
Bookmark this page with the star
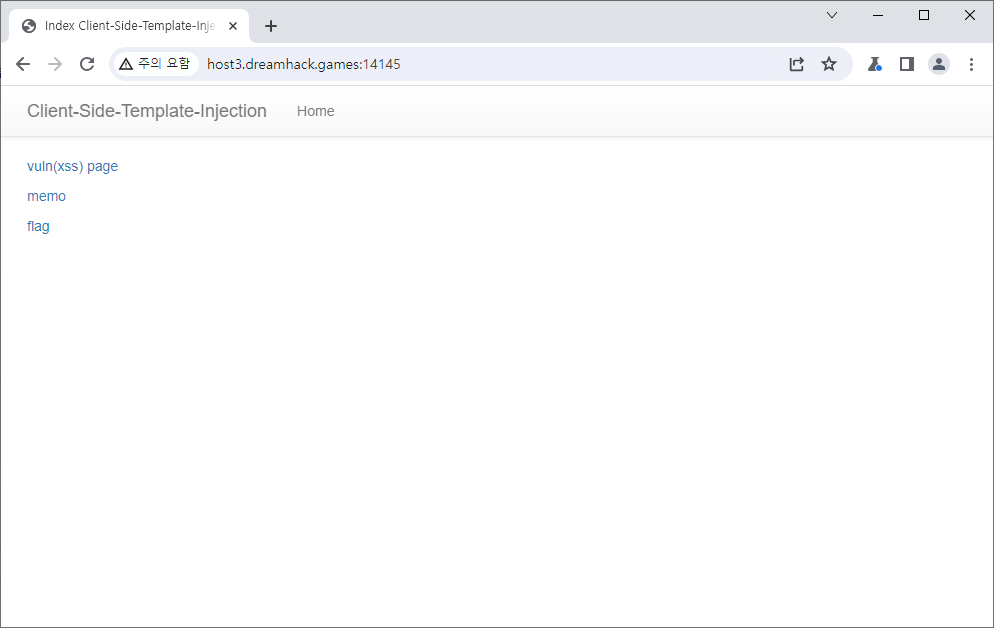829,64
